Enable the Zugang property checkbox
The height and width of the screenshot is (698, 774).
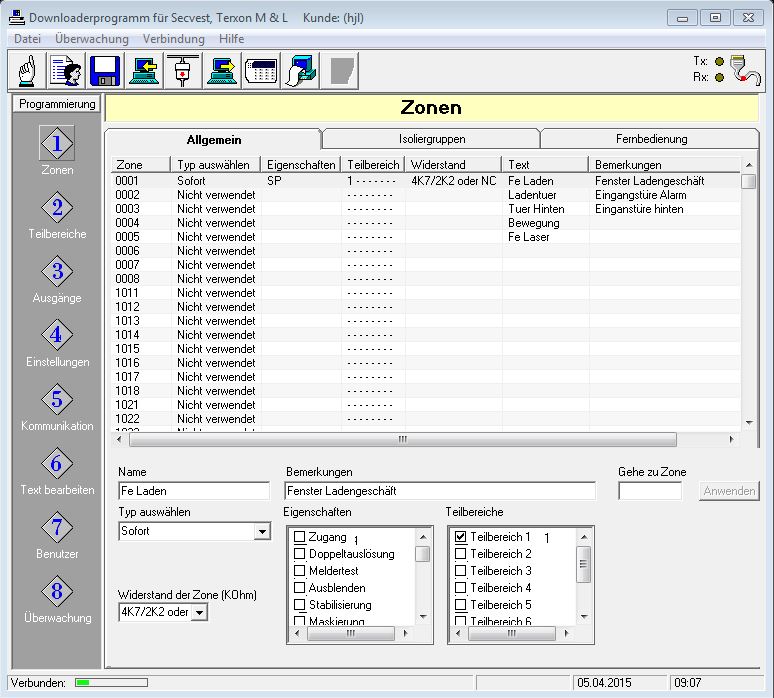[300, 537]
